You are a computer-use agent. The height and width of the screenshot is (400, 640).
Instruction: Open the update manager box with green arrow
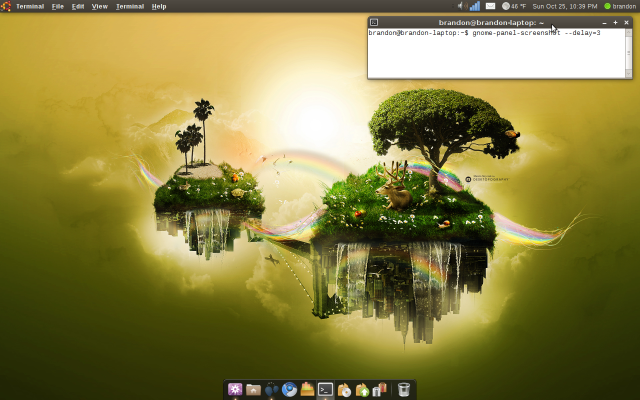pyautogui.click(x=362, y=390)
